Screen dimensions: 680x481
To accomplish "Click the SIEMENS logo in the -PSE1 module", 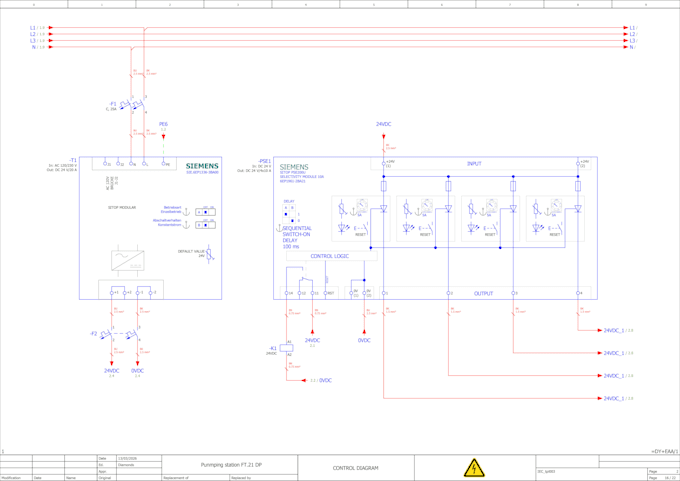I will [294, 167].
